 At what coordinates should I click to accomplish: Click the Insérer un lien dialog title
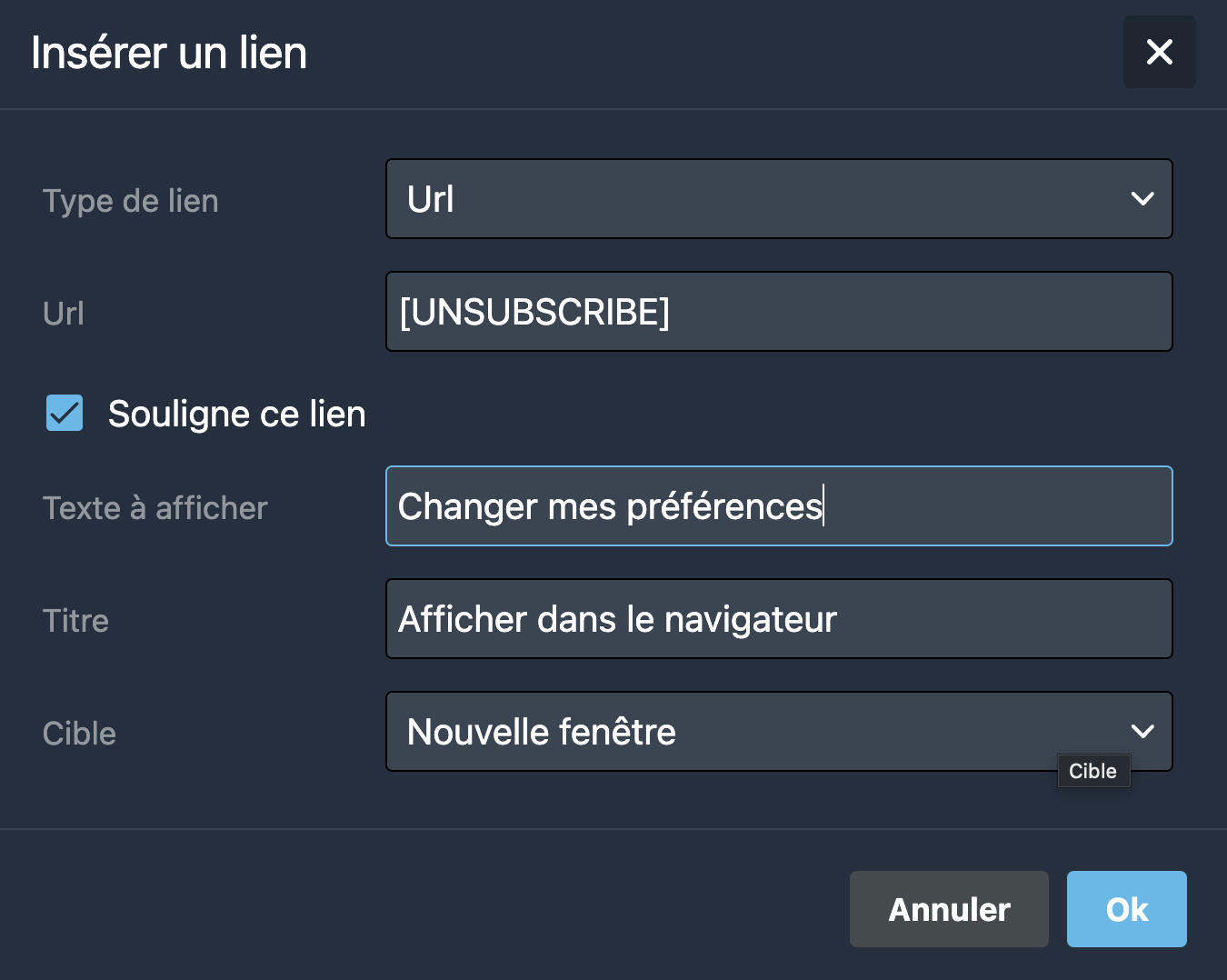point(169,53)
